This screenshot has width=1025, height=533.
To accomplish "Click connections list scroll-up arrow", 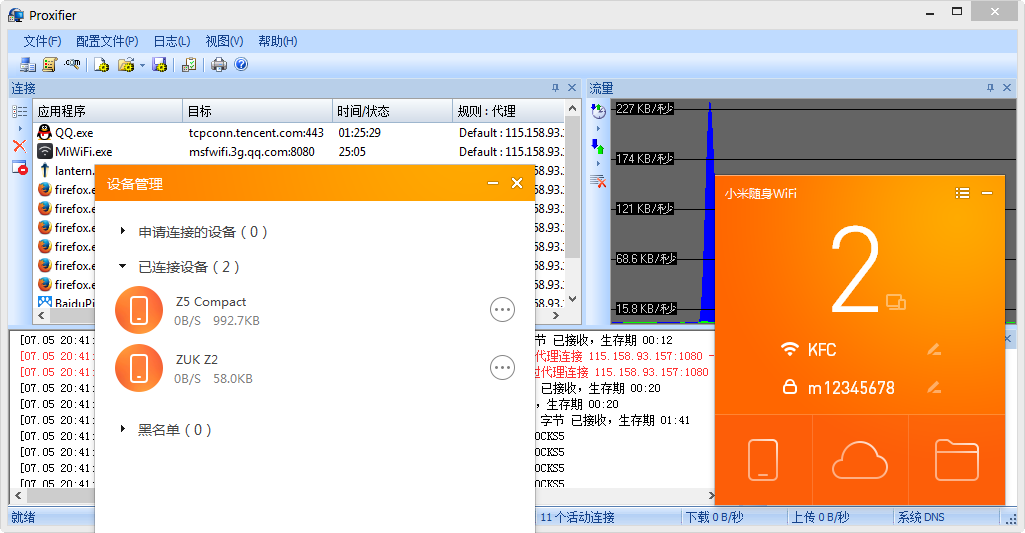I will coord(573,108).
